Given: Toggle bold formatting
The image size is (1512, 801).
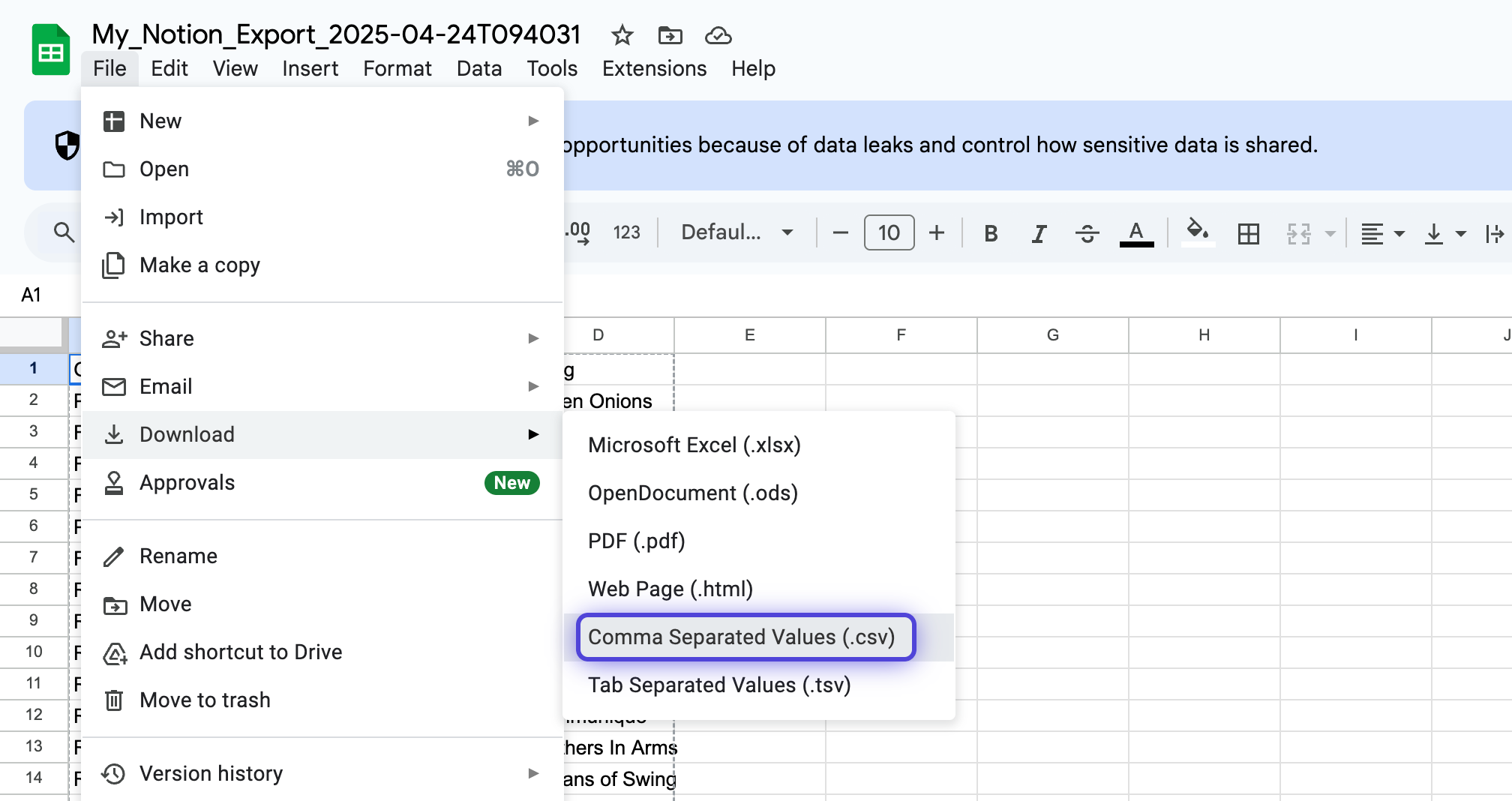Looking at the screenshot, I should click(991, 233).
